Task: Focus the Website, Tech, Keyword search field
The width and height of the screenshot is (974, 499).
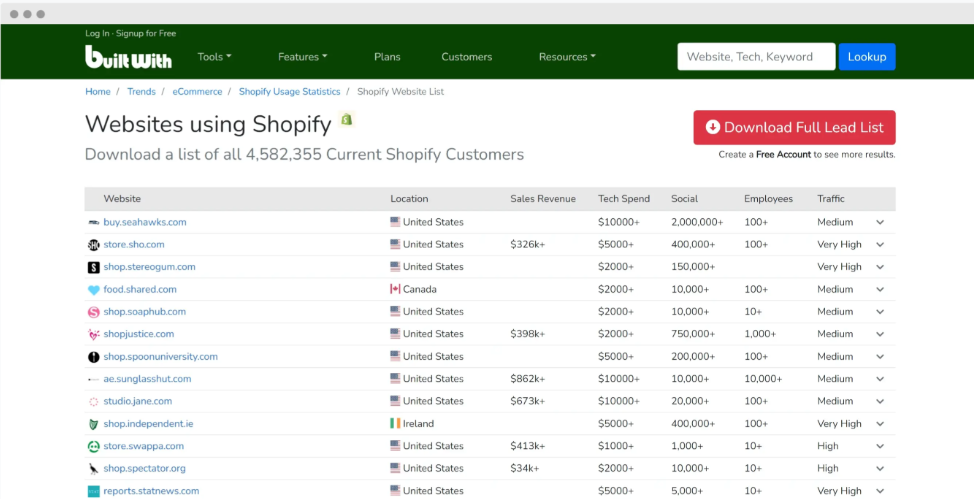Action: tap(756, 57)
